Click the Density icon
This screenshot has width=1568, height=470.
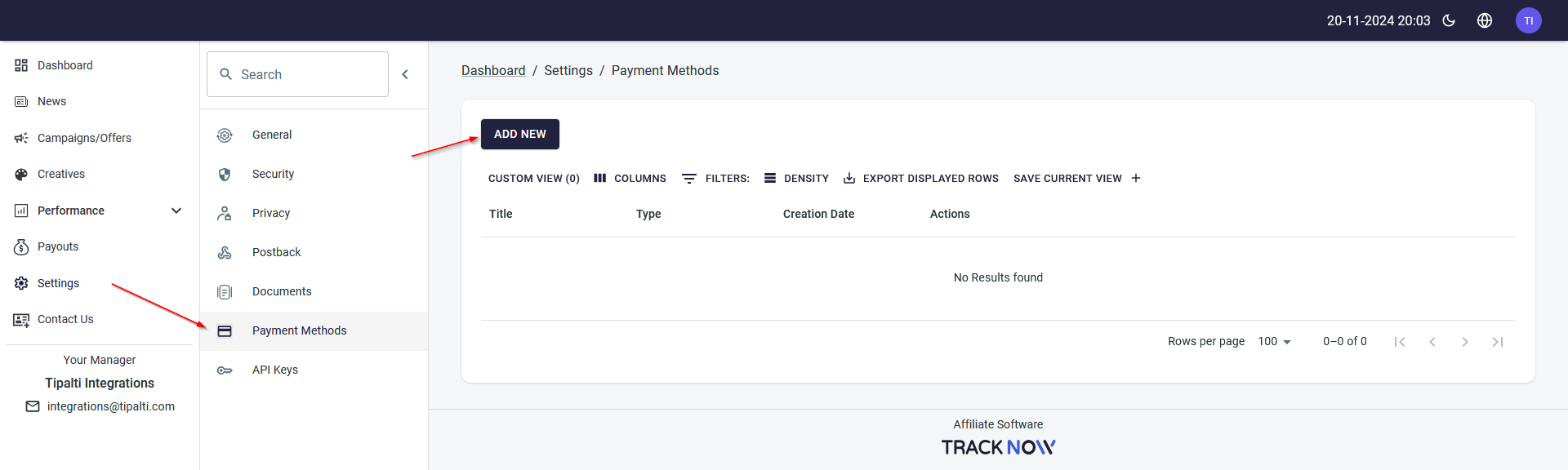pos(770,178)
